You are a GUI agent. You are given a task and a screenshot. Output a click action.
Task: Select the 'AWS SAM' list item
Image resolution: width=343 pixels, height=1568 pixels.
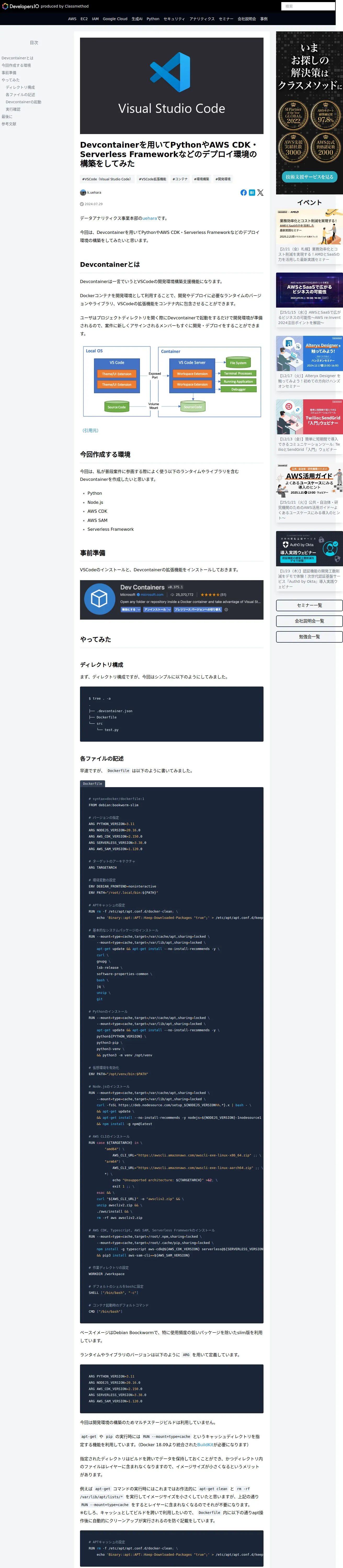coord(97,520)
